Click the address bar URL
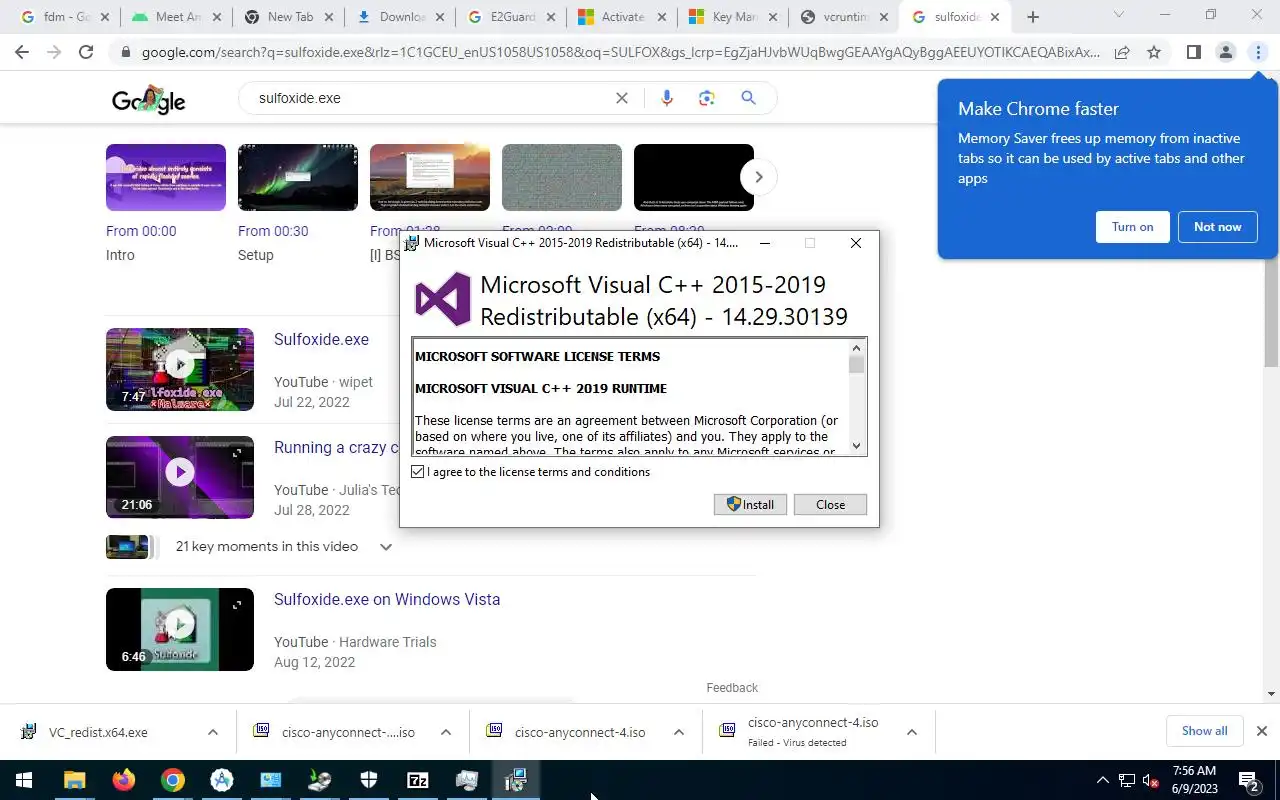Screen dimensions: 1280x800 620,52
